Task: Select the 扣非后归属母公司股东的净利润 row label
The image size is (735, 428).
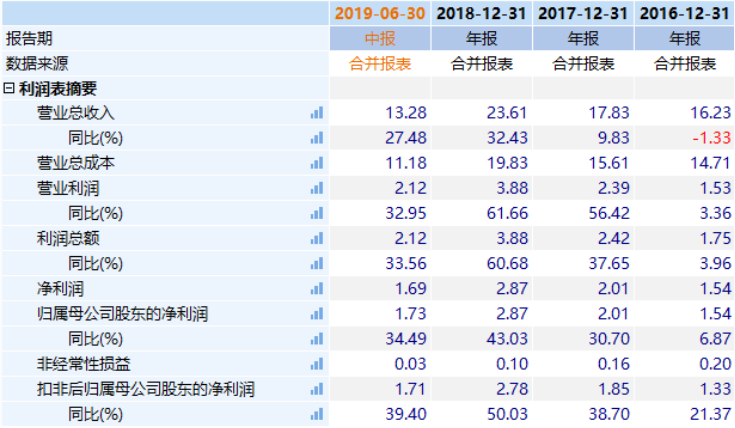Action: 146,389
